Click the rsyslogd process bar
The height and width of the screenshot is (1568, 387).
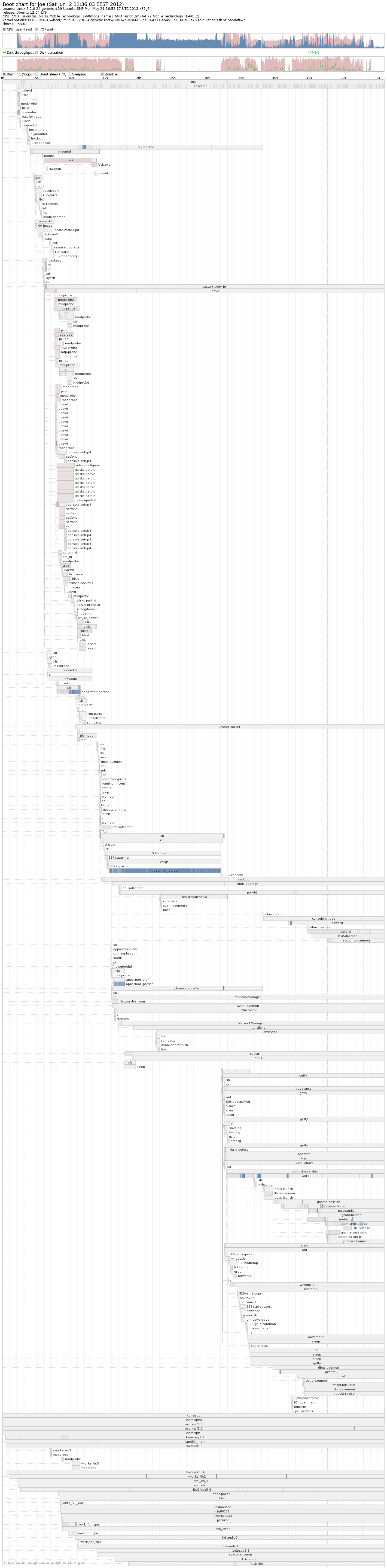pyautogui.click(x=243, y=880)
